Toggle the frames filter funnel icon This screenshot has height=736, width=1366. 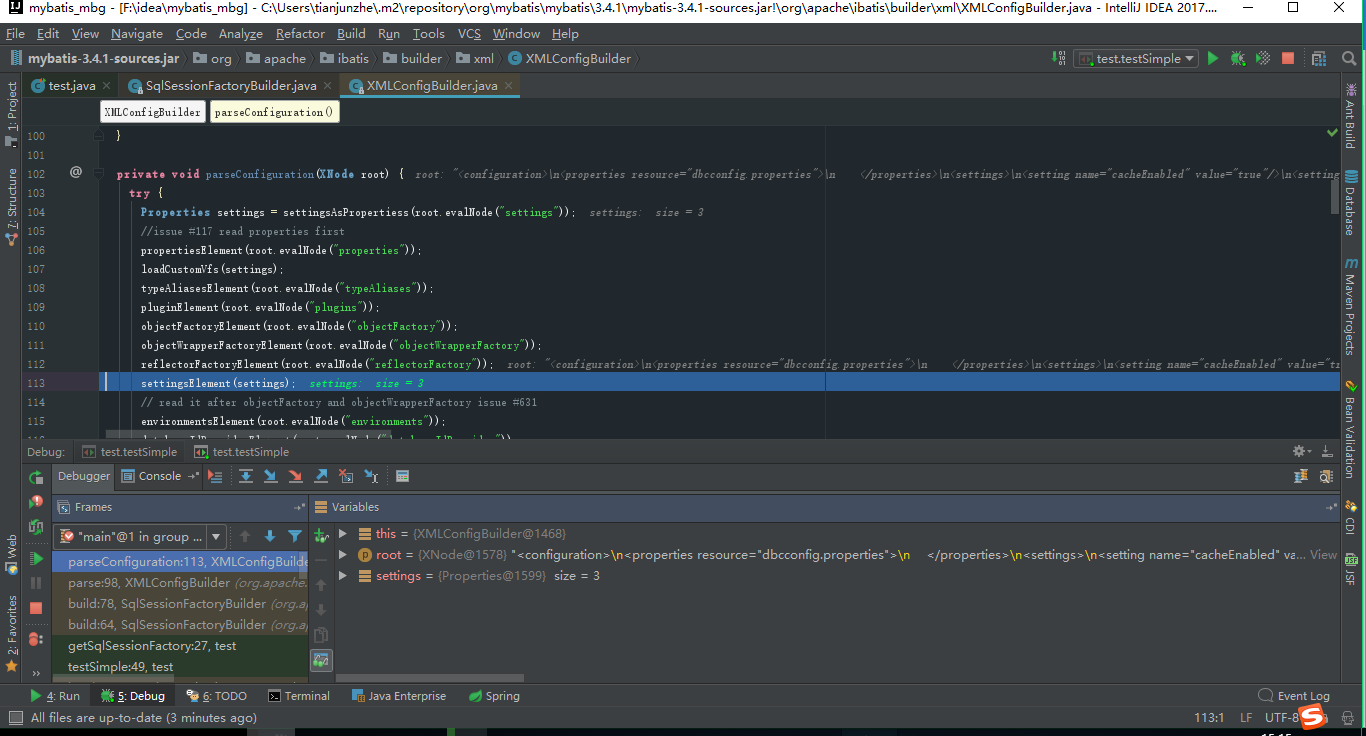295,536
